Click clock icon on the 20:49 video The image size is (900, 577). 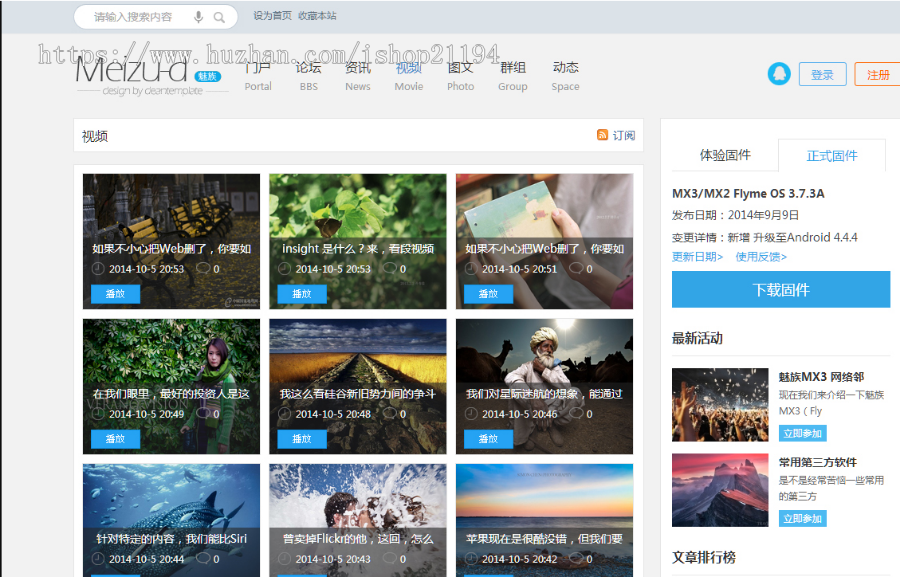pos(98,413)
